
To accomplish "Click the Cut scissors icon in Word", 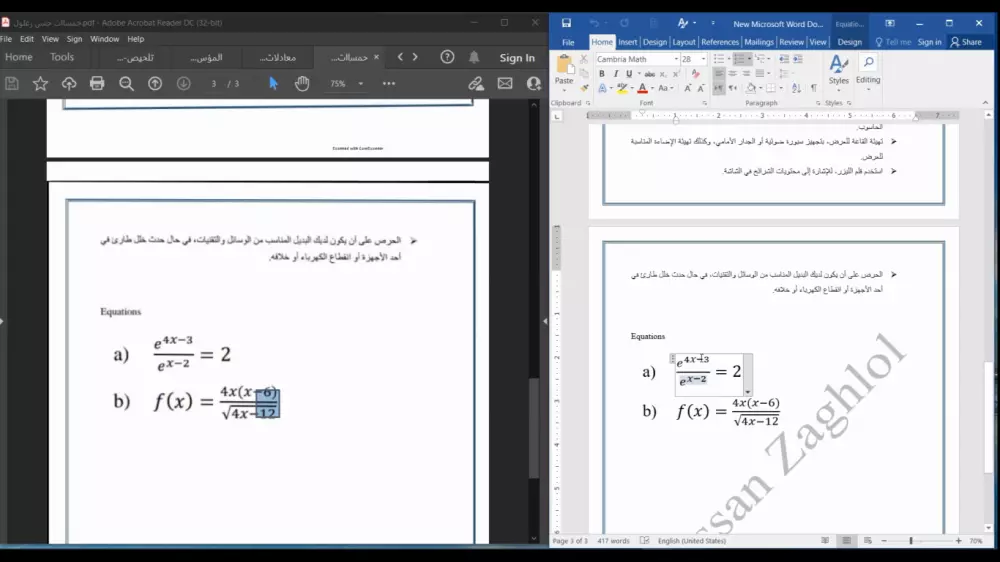I will tap(583, 59).
